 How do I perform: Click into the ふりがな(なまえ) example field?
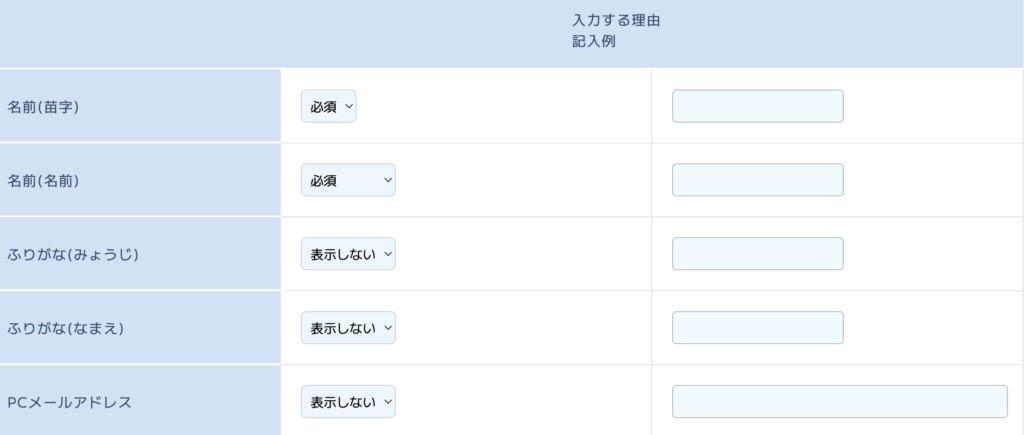tap(757, 328)
